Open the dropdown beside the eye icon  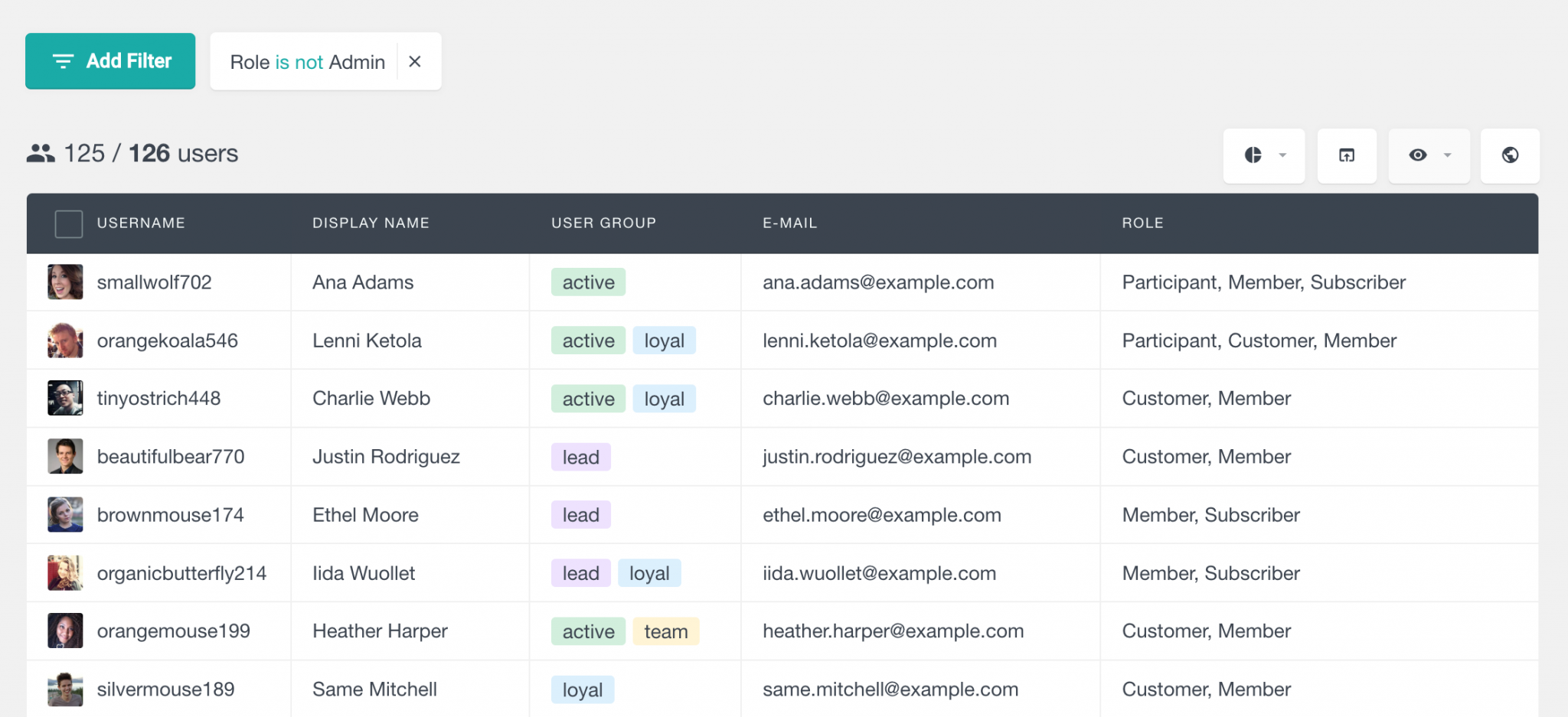(1447, 155)
